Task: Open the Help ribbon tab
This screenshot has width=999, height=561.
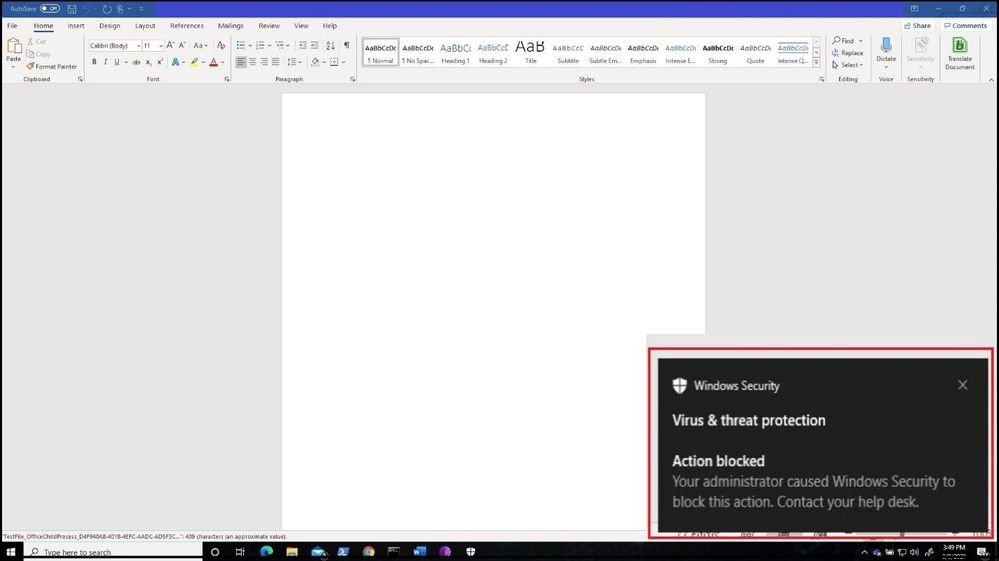Action: click(329, 26)
